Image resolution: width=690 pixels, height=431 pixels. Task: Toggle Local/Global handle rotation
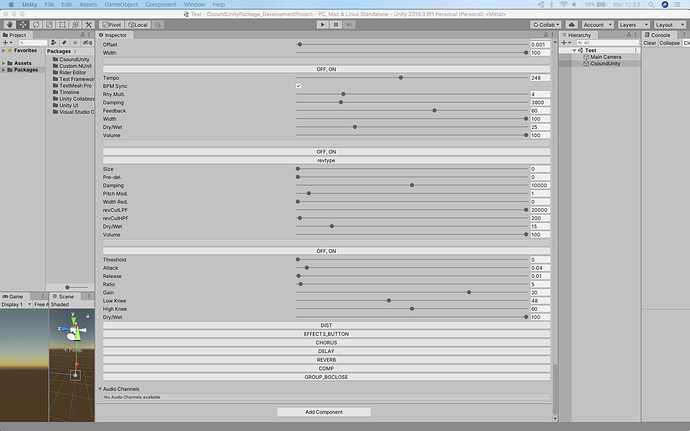click(x=138, y=25)
